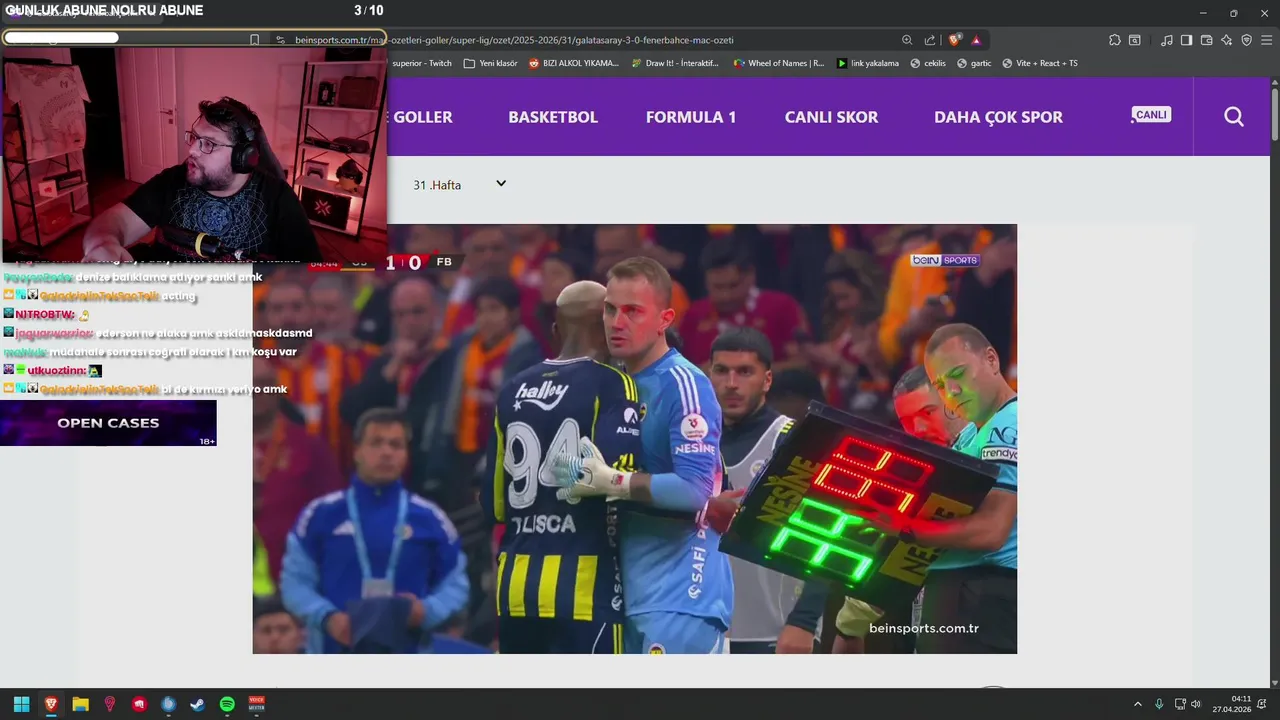Image resolution: width=1280 pixels, height=720 pixels.
Task: Click the red fist app taskbar icon
Action: 139,704
